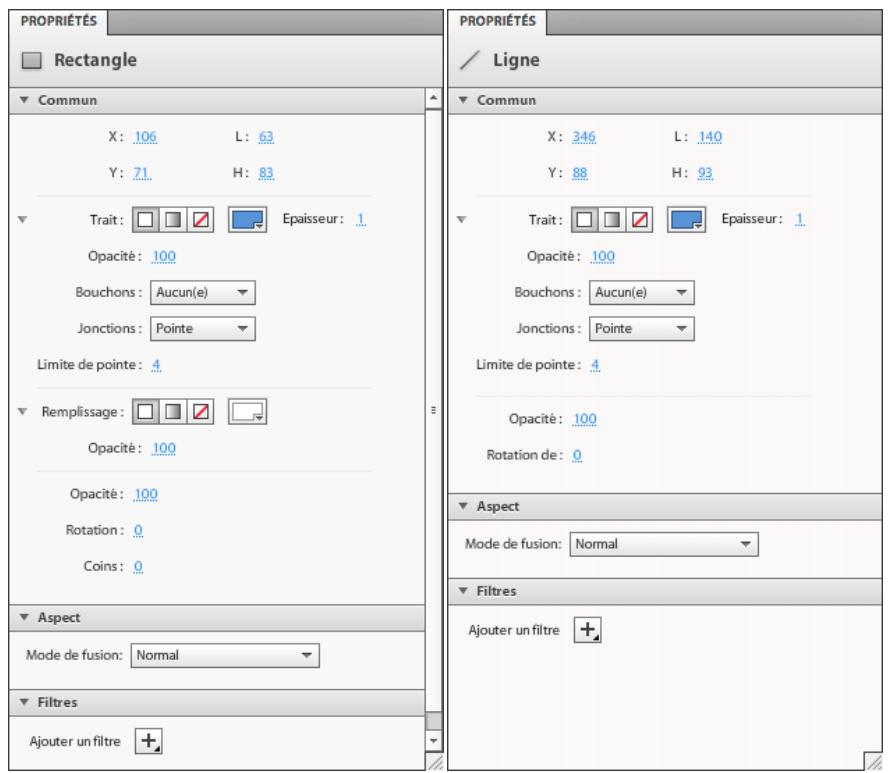Viewport: 890px width, 773px height.
Task: Collapse Filtres section in Ligne panel
Action: (463, 591)
